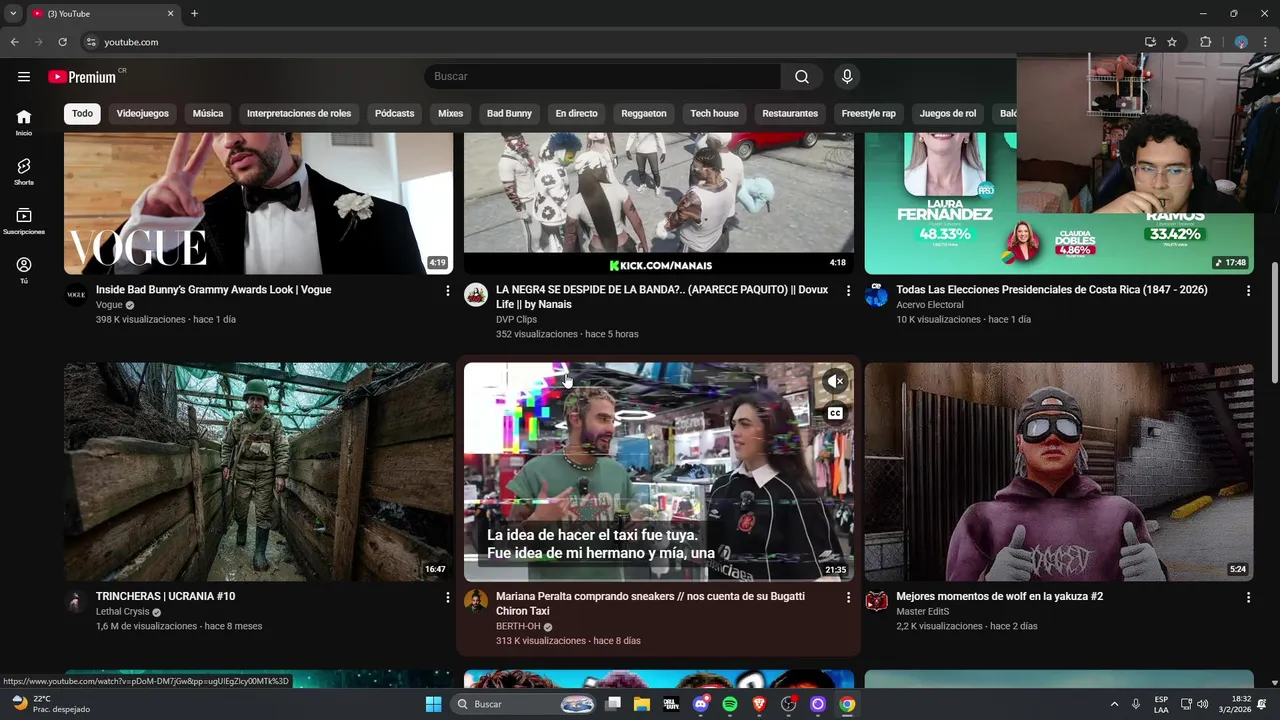
Task: Open Spotify from the taskbar
Action: 730,704
